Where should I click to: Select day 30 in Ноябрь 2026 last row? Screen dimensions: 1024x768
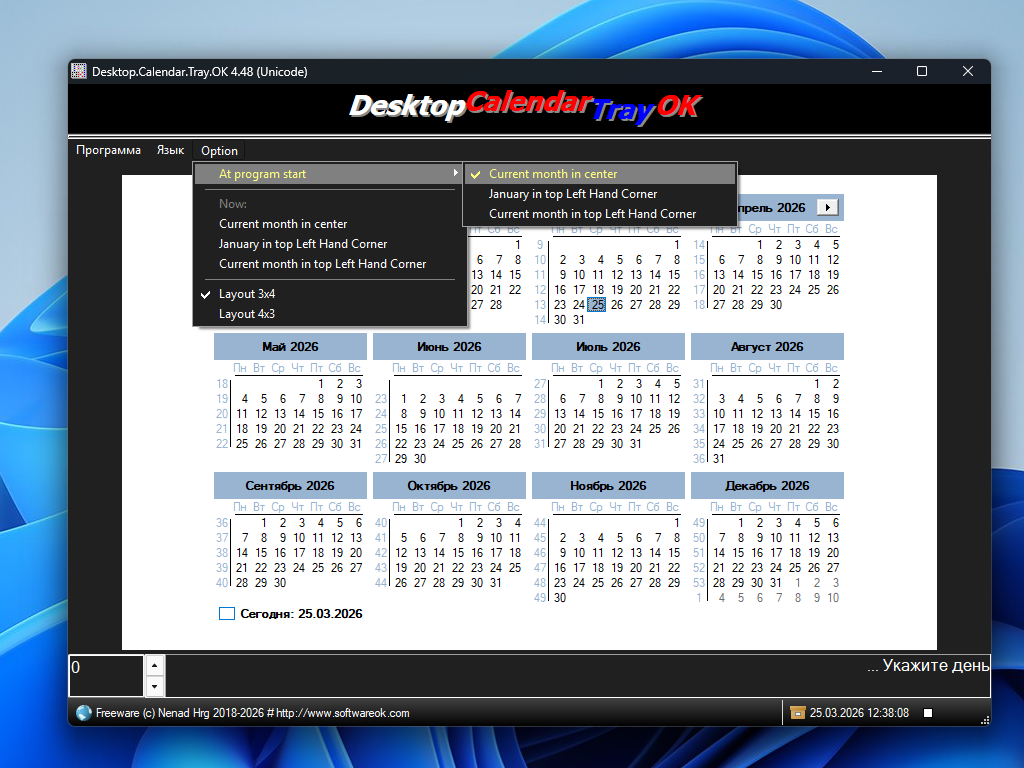pyautogui.click(x=560, y=598)
